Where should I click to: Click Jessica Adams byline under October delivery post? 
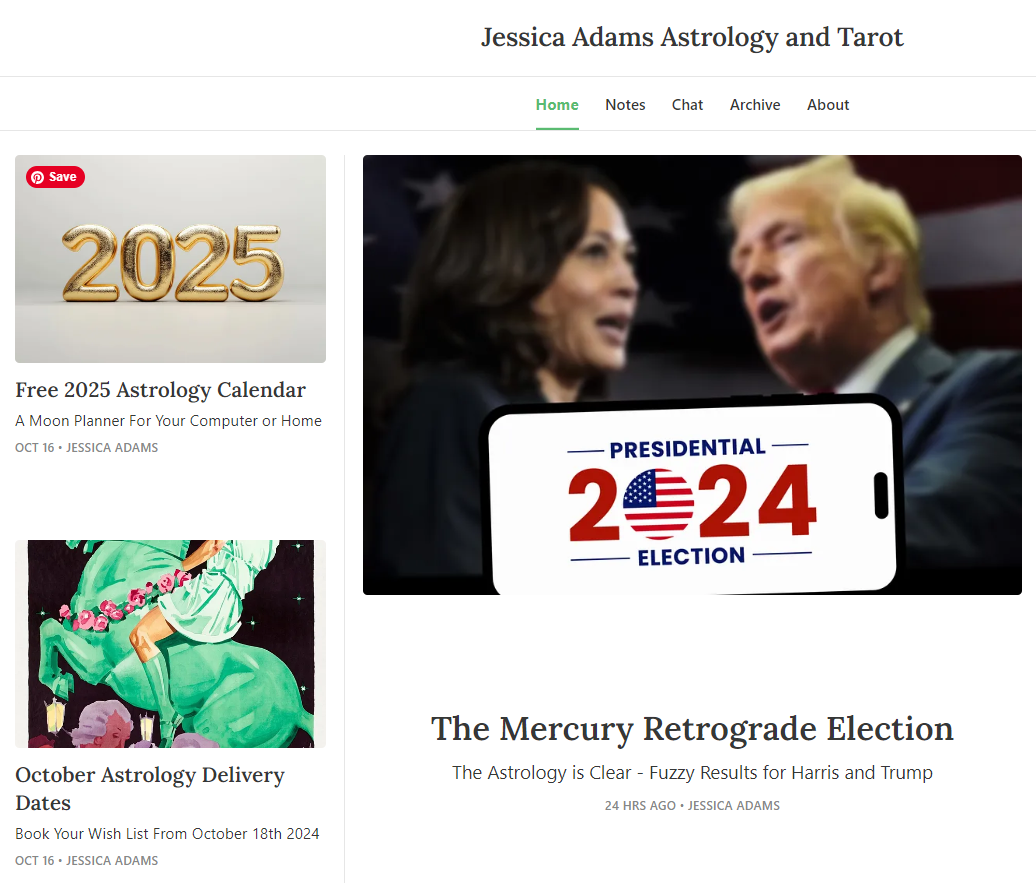pos(112,861)
